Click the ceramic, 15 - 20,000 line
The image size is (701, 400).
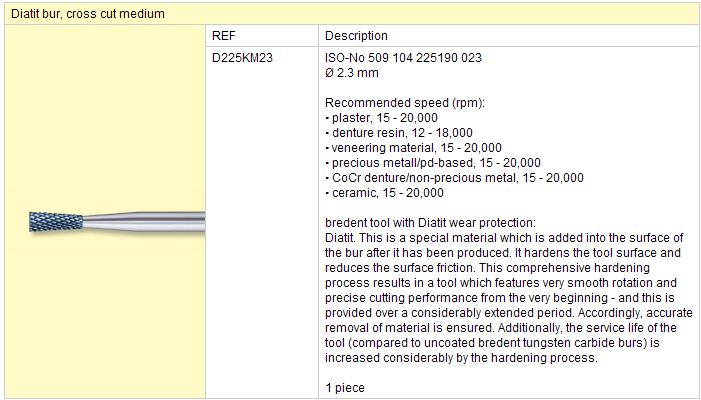point(384,193)
